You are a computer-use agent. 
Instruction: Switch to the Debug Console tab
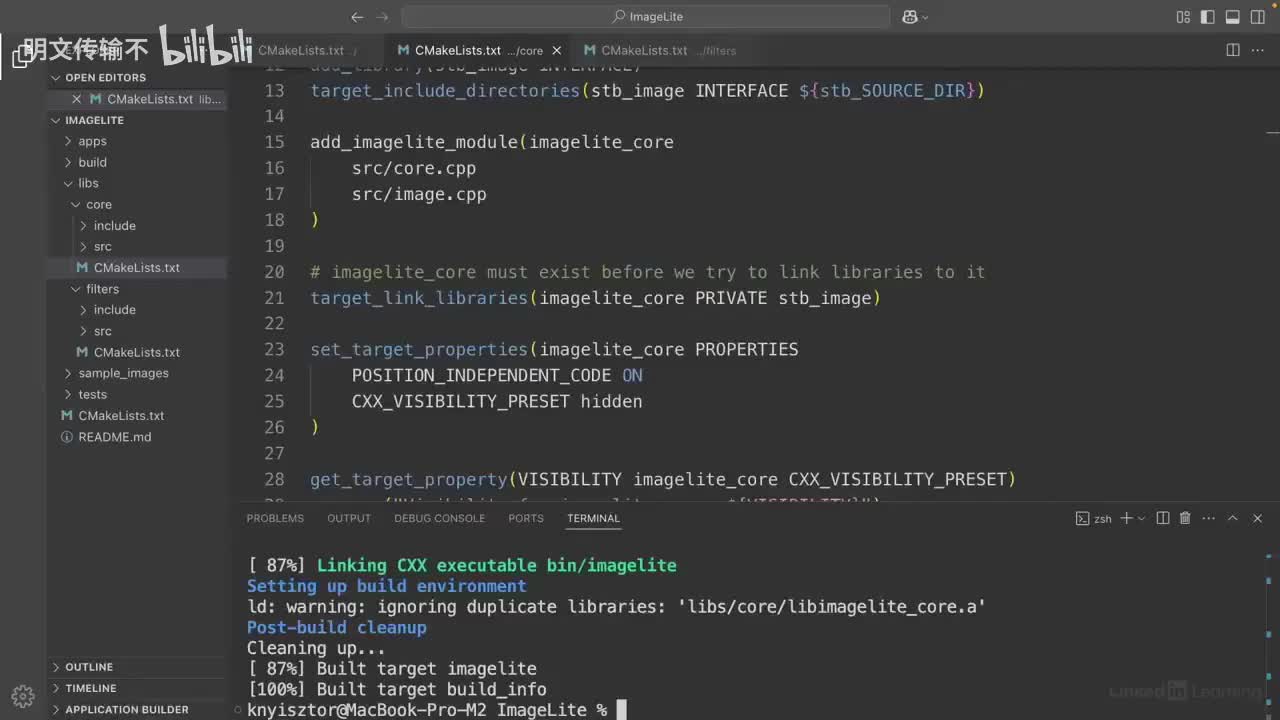click(439, 518)
